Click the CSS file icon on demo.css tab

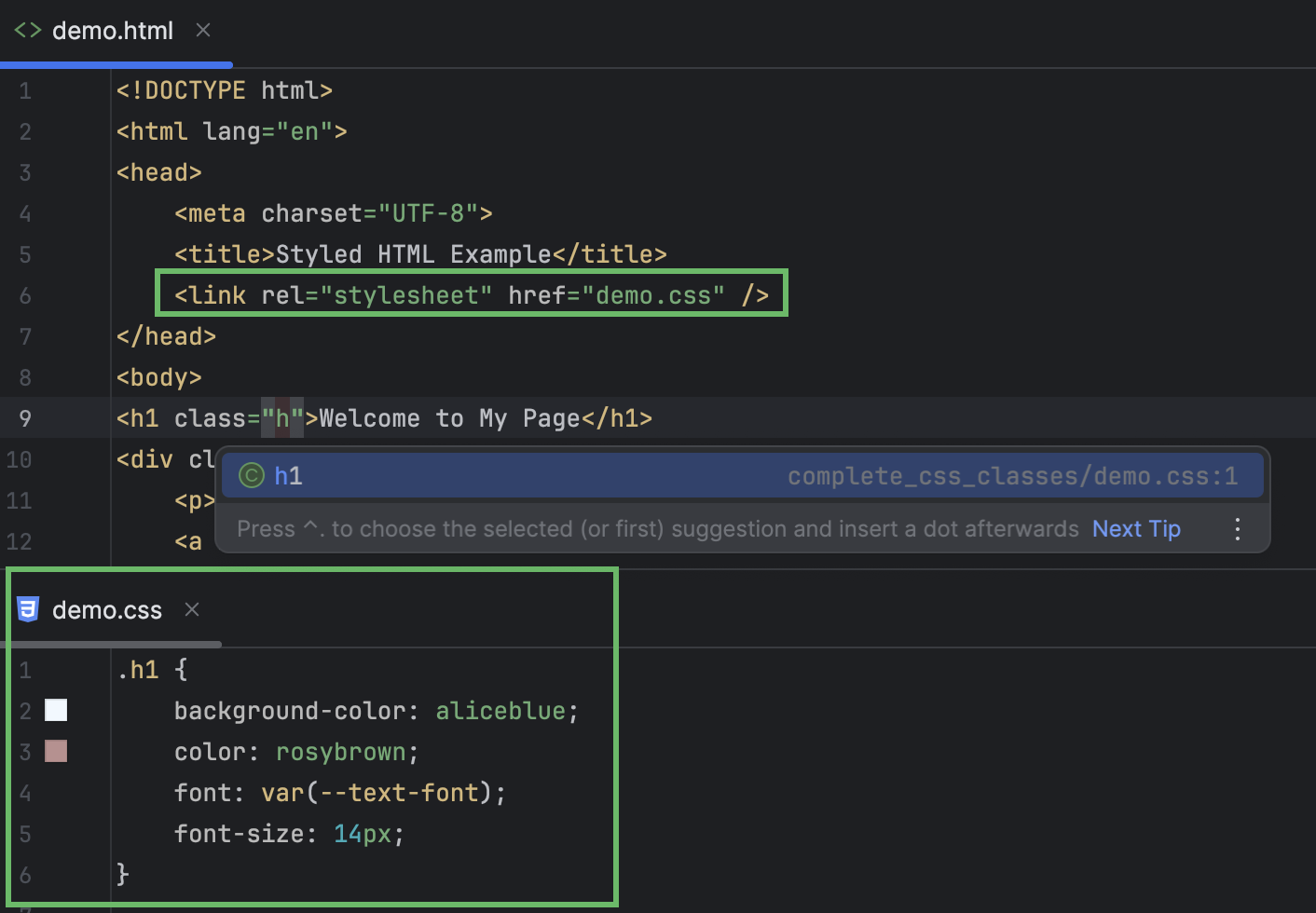click(28, 609)
